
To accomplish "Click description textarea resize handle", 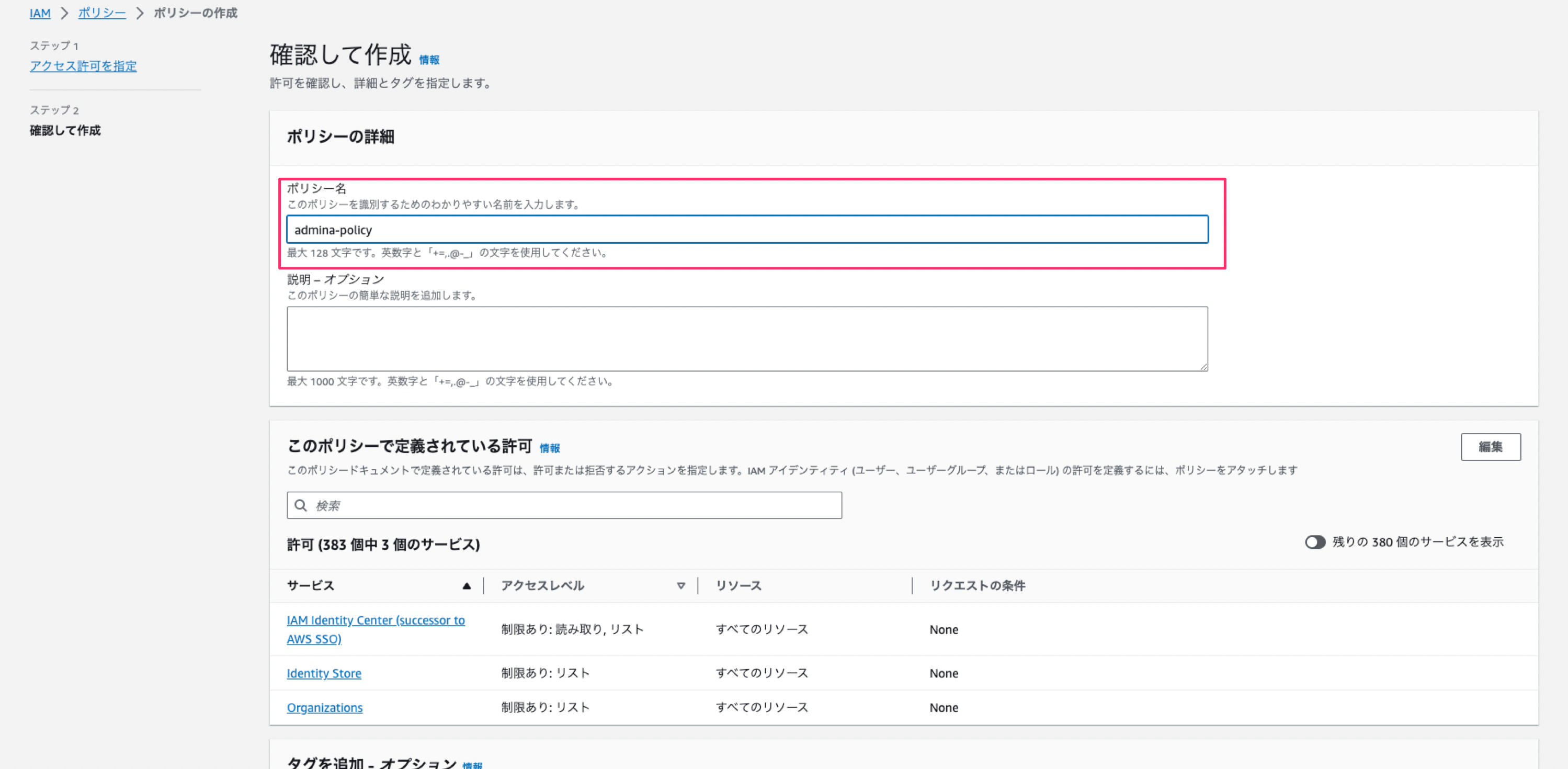I will pyautogui.click(x=1203, y=366).
